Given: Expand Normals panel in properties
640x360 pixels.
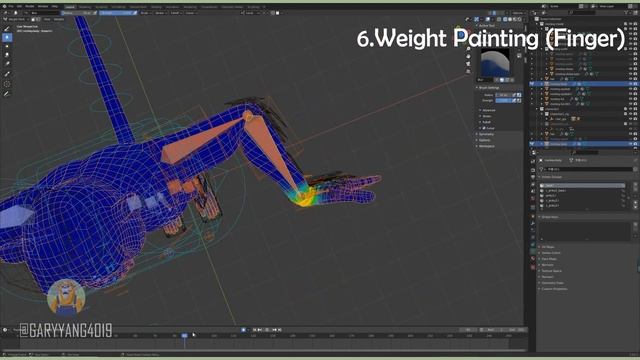Looking at the screenshot, I should point(547,265).
